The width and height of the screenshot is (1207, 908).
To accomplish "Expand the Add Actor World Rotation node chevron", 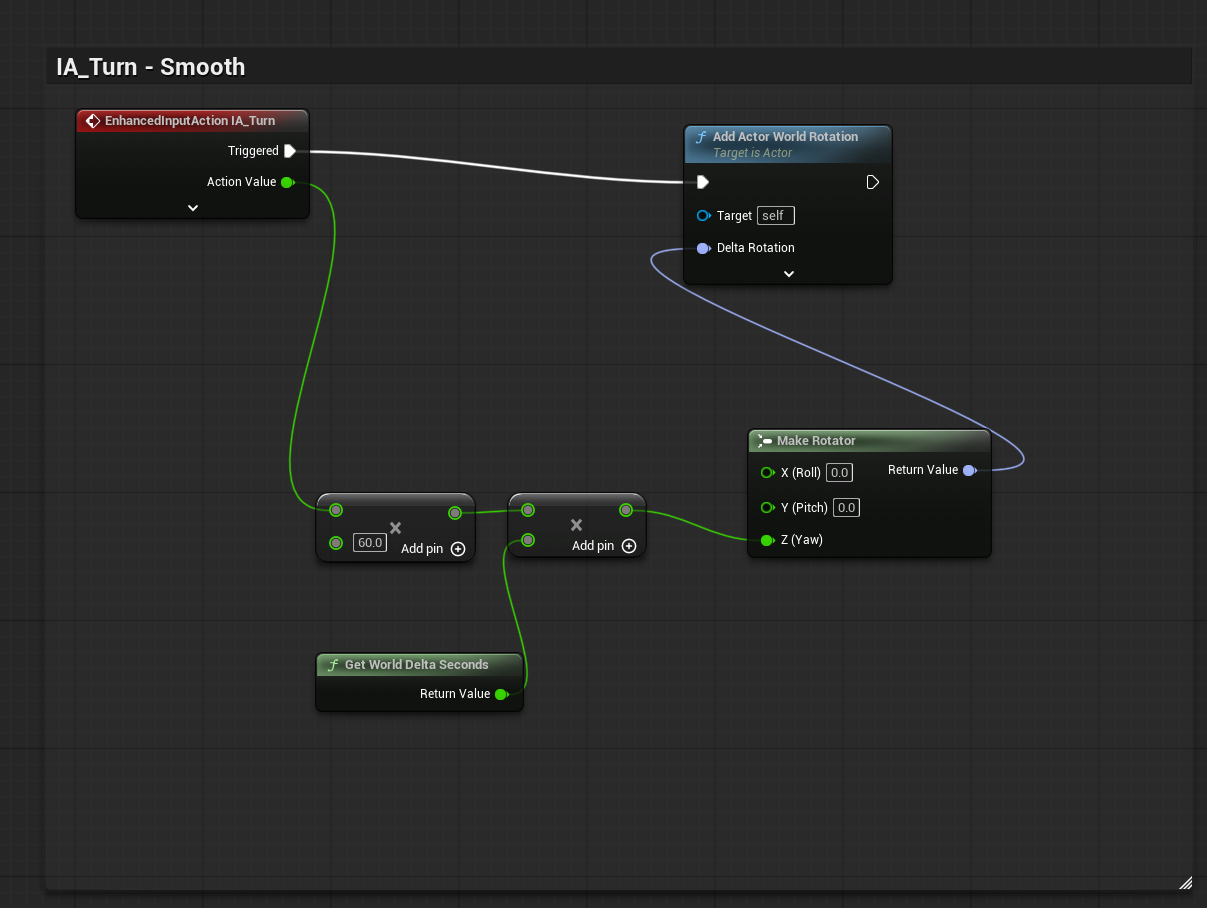I will pyautogui.click(x=788, y=274).
